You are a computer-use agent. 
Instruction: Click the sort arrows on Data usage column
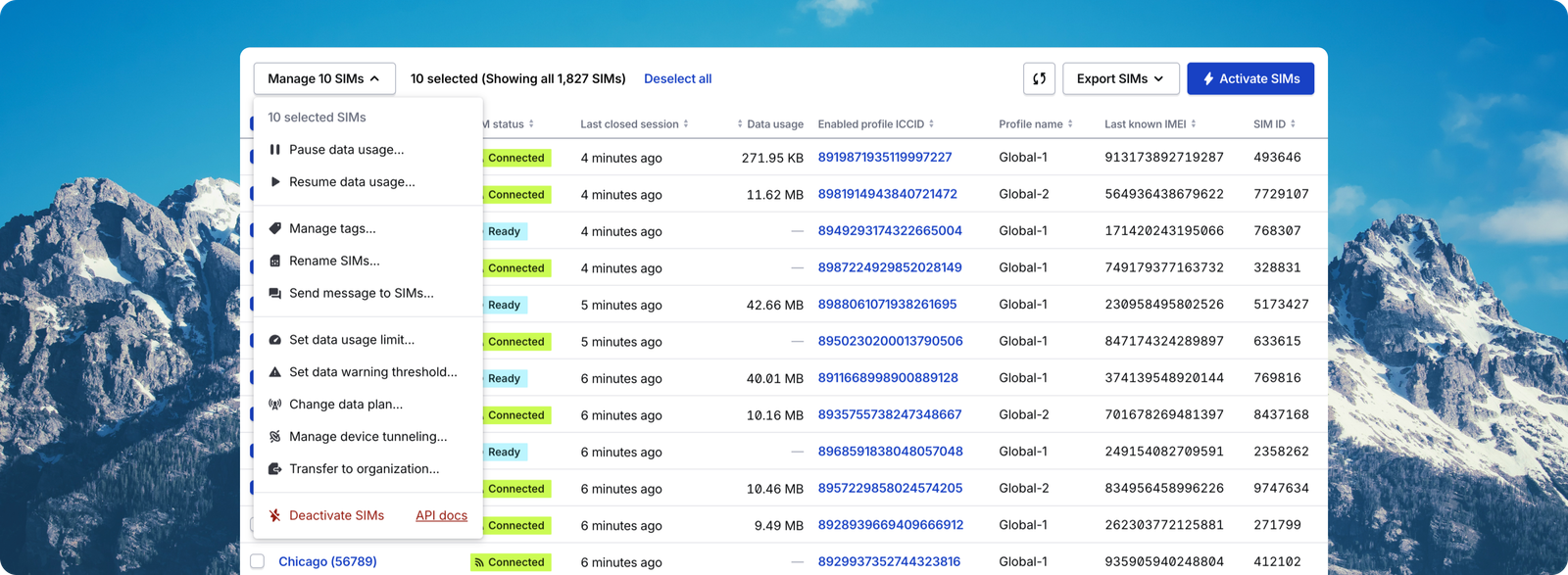(740, 124)
